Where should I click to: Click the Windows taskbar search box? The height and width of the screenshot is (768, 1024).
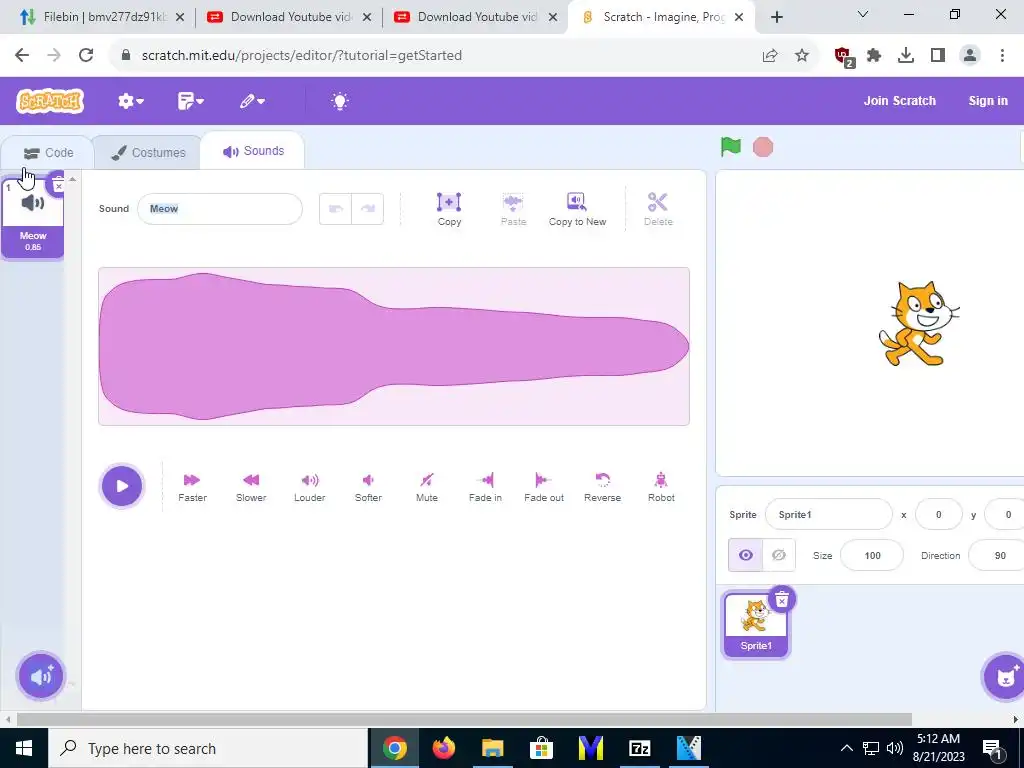click(x=208, y=748)
